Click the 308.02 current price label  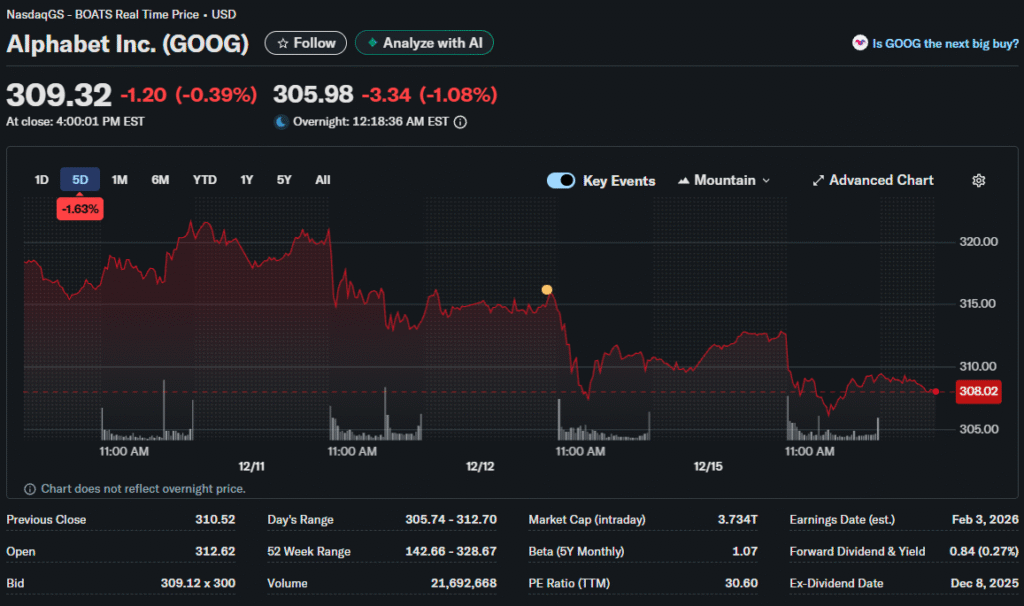[978, 392]
